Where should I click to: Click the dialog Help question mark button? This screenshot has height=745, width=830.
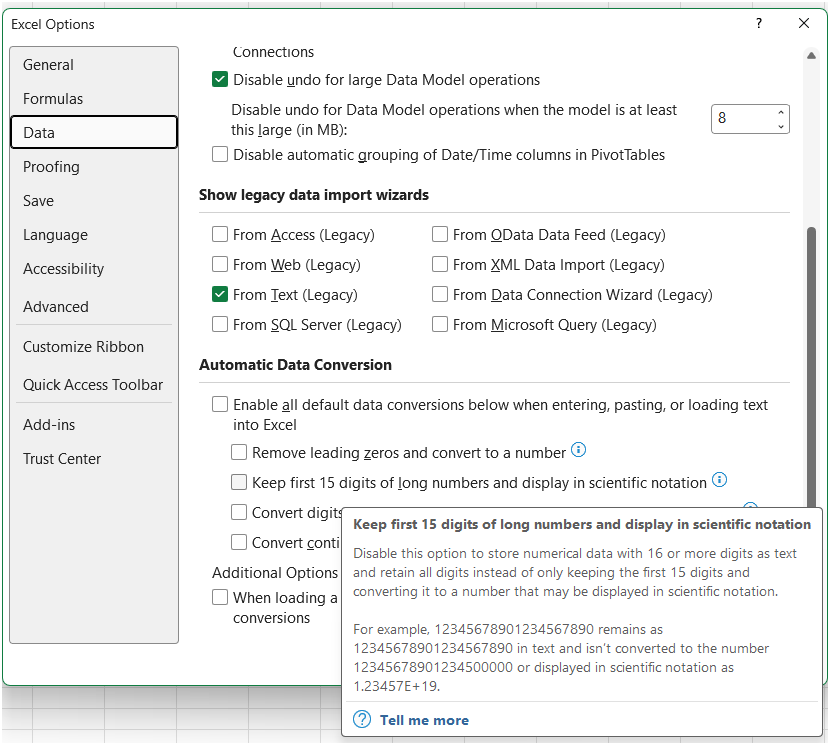(759, 23)
